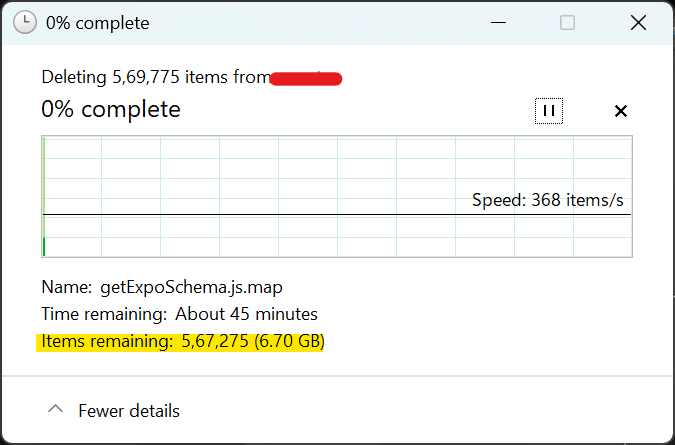Click the green progress bar at graph left
Viewport: 675px width, 445px height.
(x=44, y=246)
